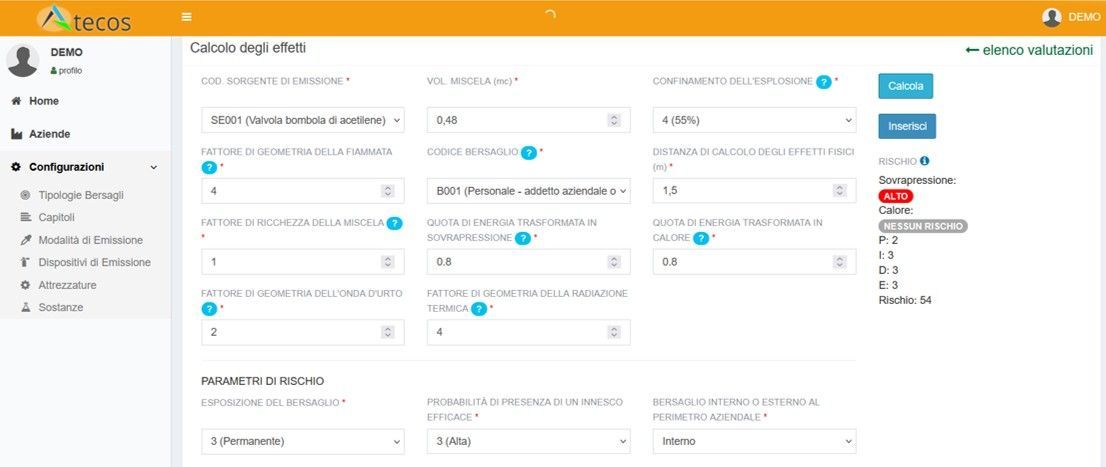
Task: Click the Calcola button
Action: [905, 86]
